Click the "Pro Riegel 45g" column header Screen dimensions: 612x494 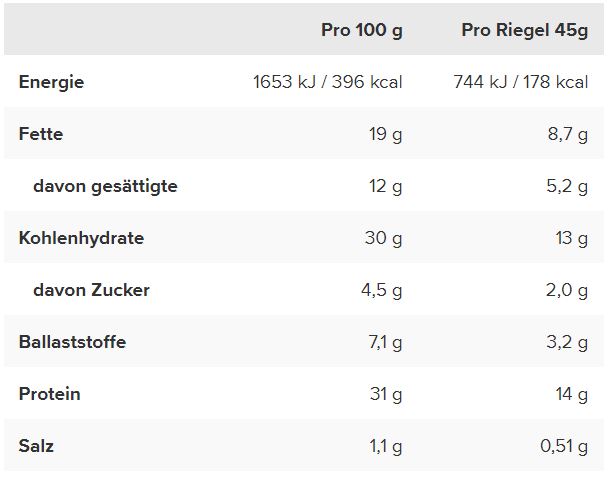pyautogui.click(x=524, y=30)
